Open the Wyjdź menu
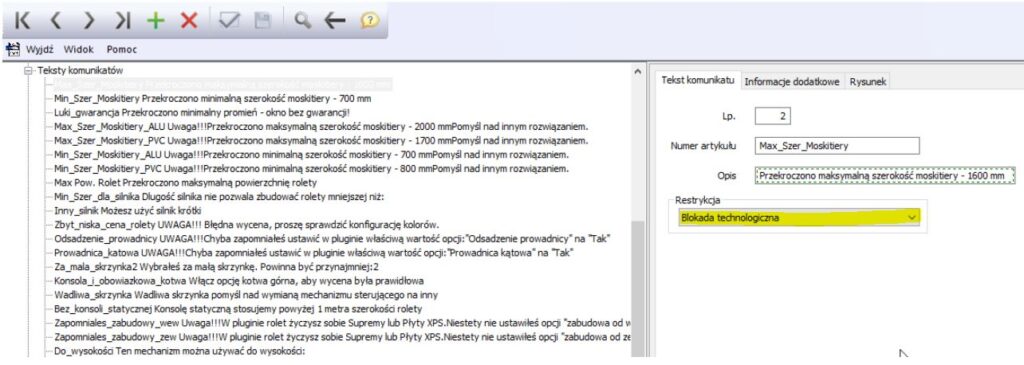This screenshot has width=1024, height=365. tap(39, 50)
